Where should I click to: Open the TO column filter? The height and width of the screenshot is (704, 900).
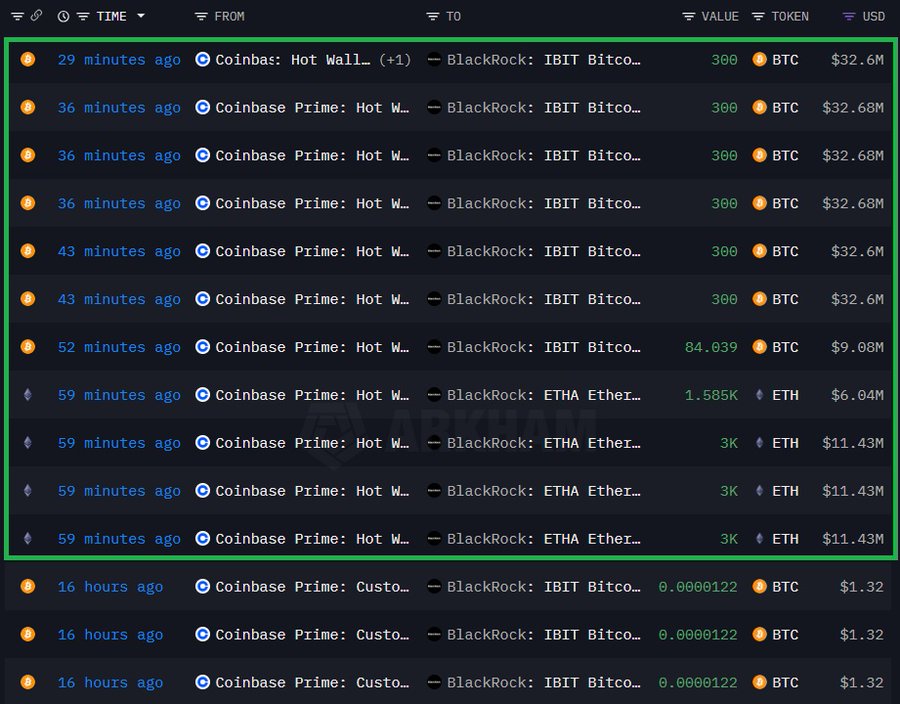click(x=432, y=16)
